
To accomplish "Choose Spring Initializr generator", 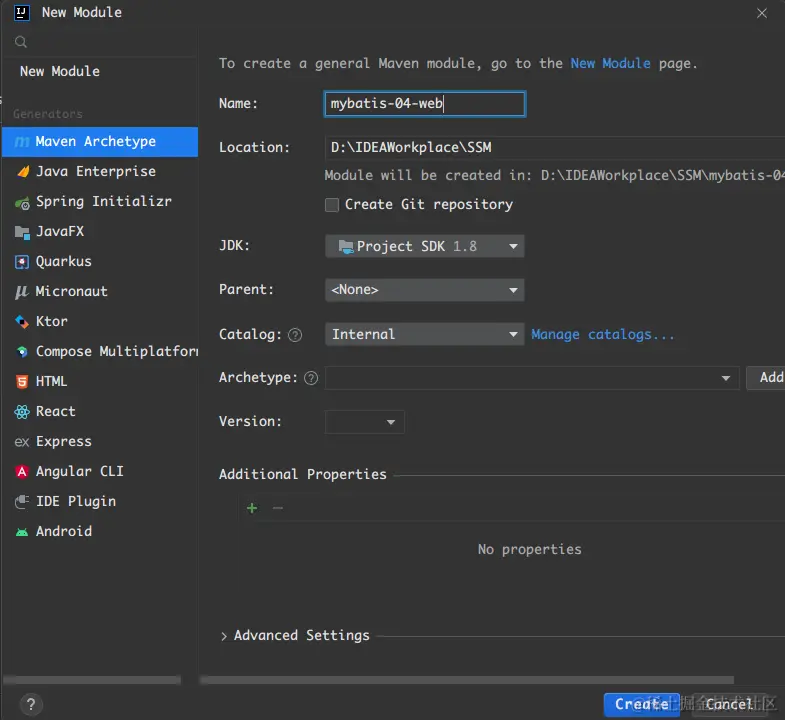I will pos(100,201).
